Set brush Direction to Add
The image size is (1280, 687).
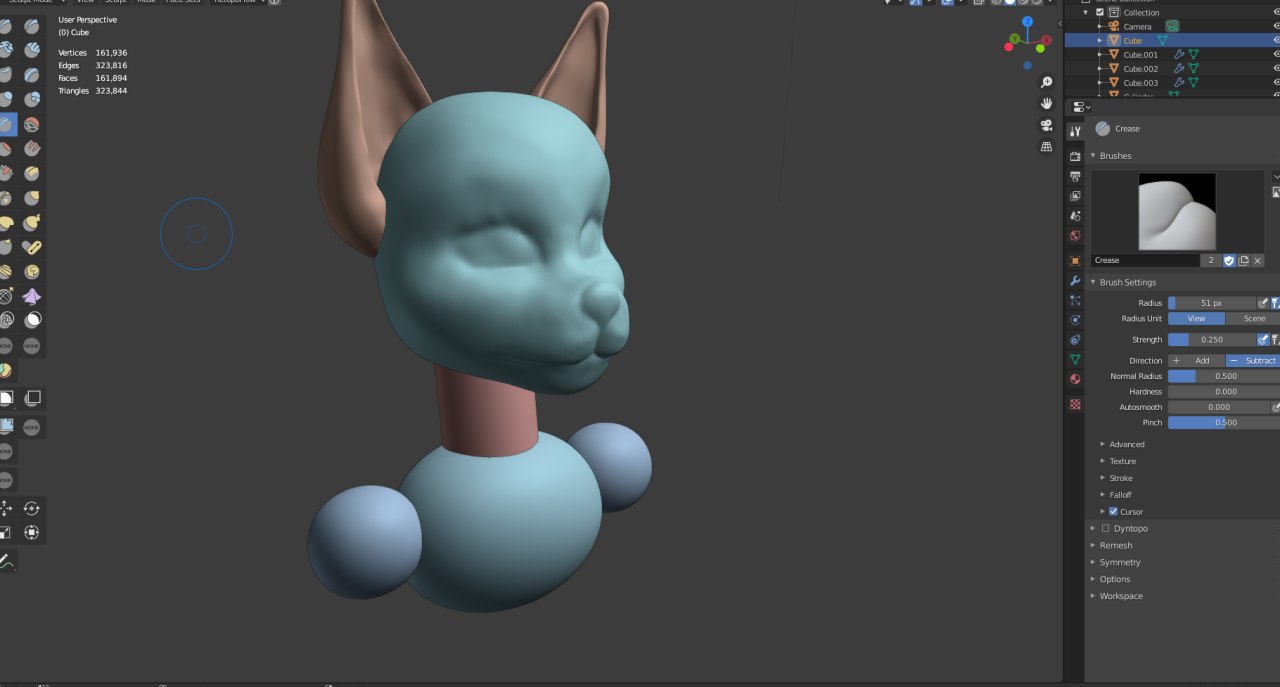coord(1197,360)
